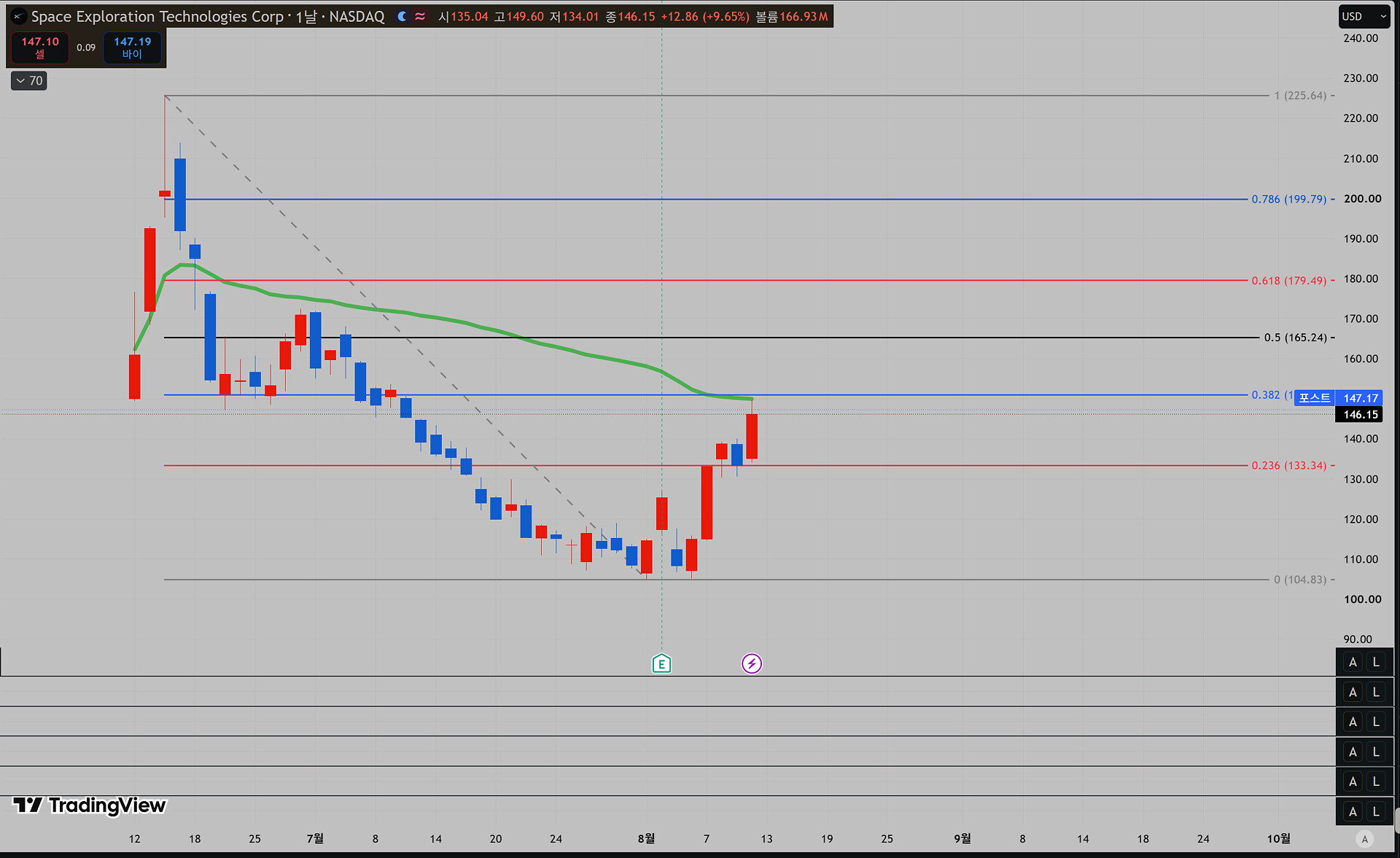Screen dimensions: 1400x858
Task: Click the 120.00 price axis label
Action: pyautogui.click(x=1361, y=519)
